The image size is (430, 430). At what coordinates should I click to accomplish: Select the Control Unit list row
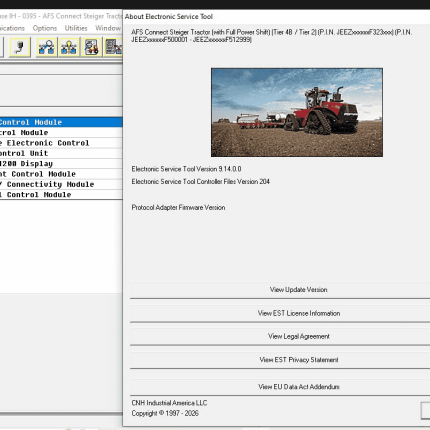[61, 153]
